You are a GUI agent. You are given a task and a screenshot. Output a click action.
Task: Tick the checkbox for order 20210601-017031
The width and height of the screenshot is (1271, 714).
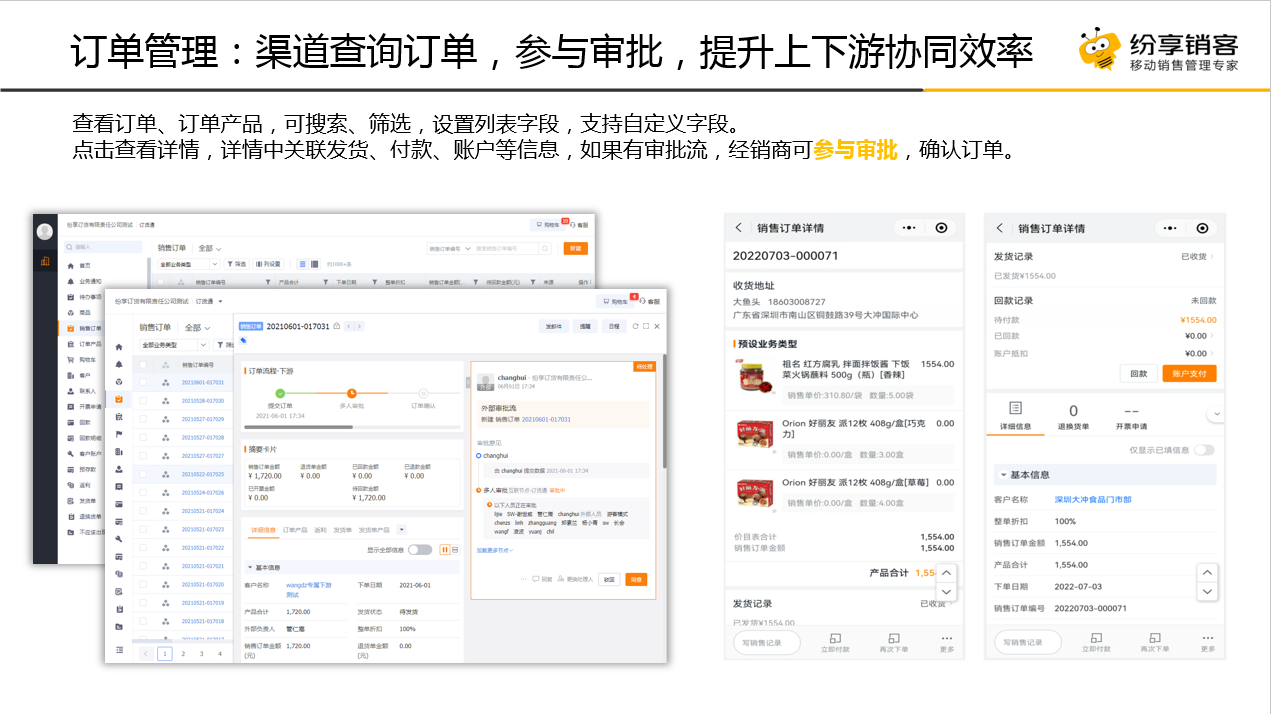(143, 383)
